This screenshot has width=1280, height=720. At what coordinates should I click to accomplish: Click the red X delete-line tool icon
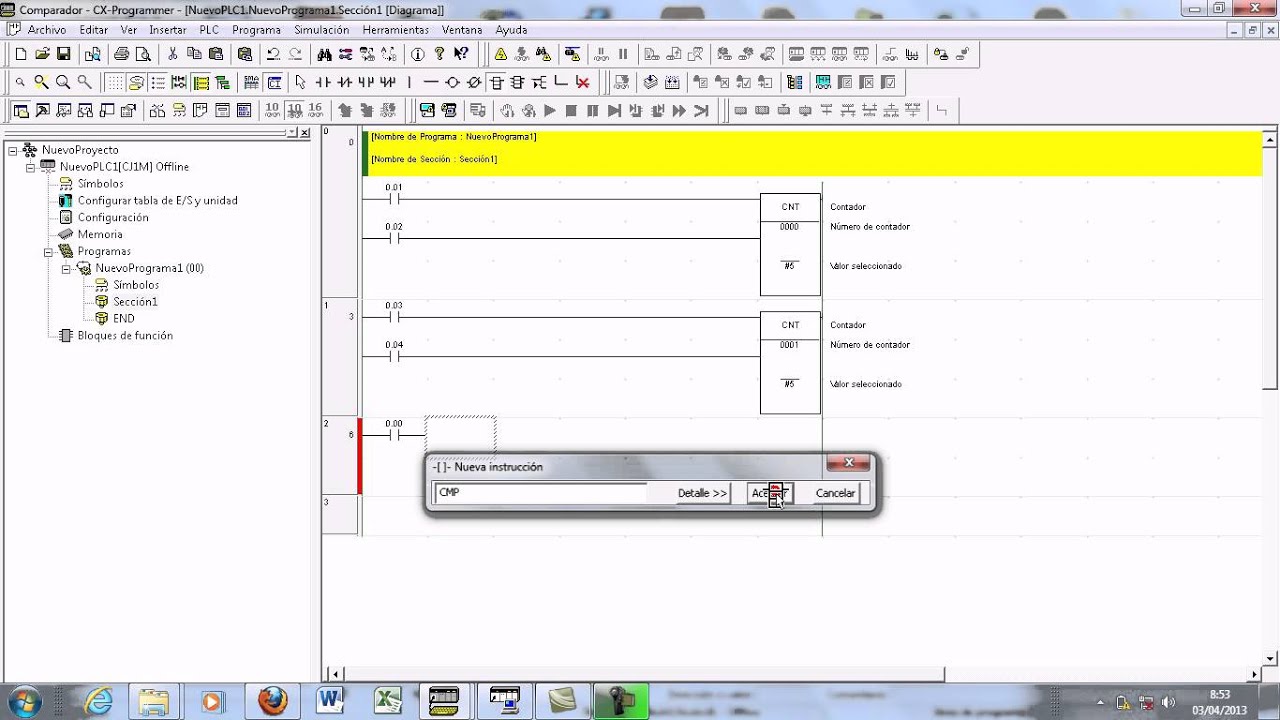[x=582, y=82]
